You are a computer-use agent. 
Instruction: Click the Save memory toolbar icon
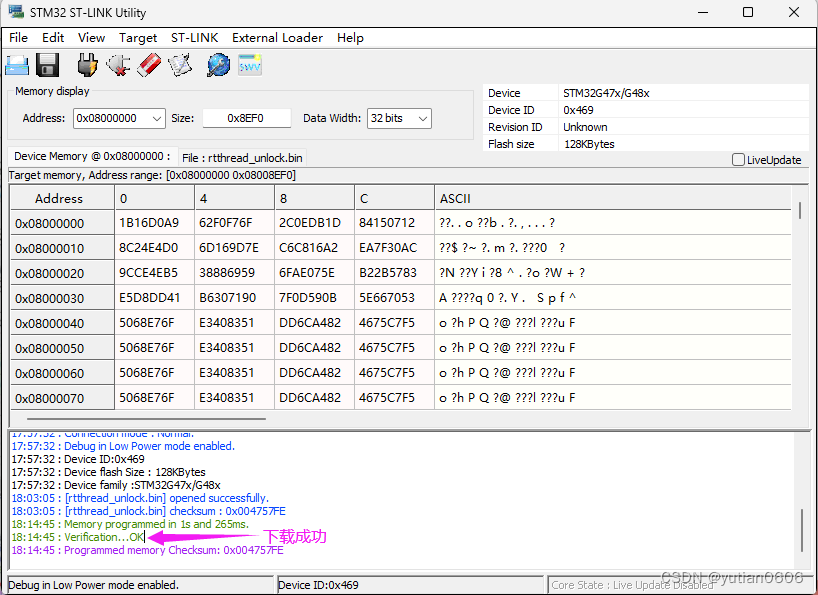click(x=47, y=64)
